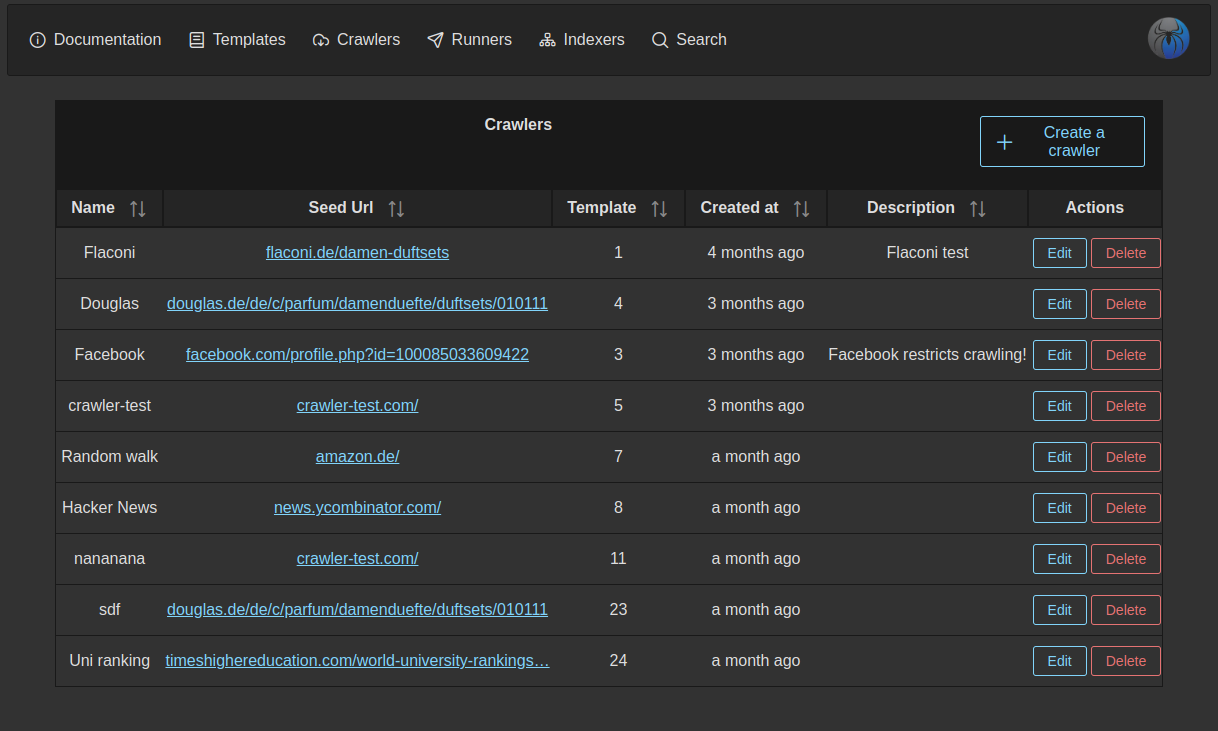
Task: Click the '4 months ago' cell
Action: click(756, 253)
